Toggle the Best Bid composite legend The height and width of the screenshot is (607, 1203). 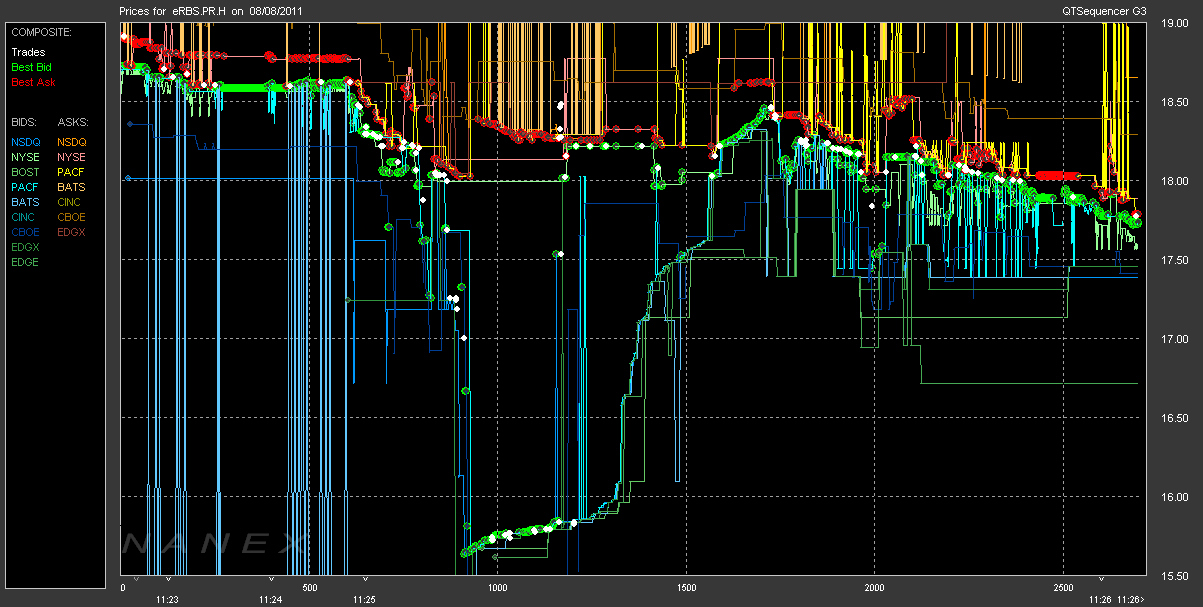pos(31,67)
